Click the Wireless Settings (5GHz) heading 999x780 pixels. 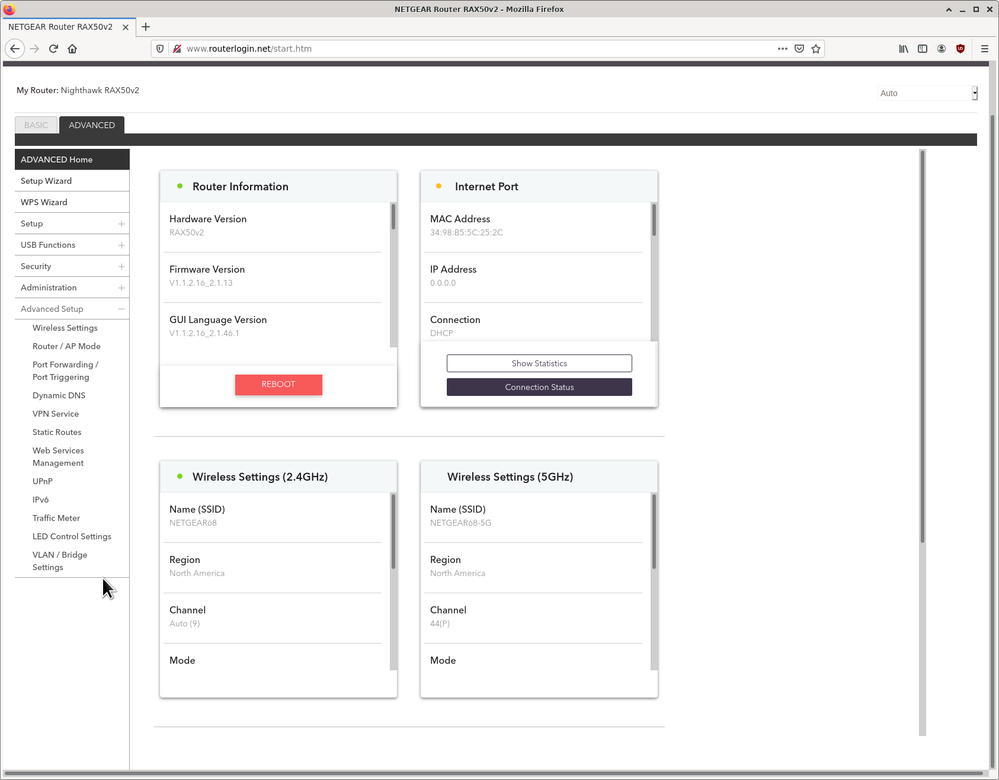510,477
